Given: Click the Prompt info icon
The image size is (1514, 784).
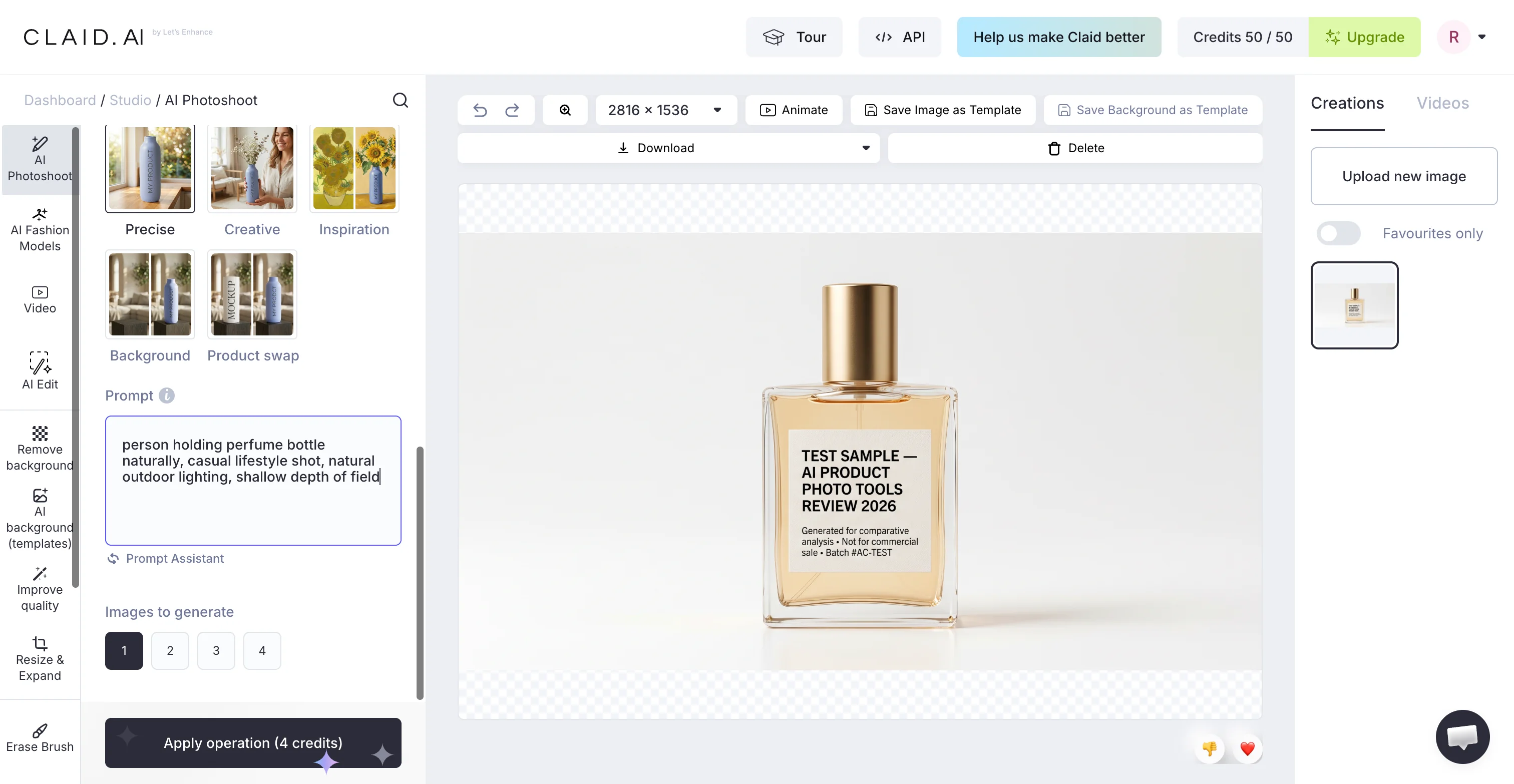Looking at the screenshot, I should point(167,396).
